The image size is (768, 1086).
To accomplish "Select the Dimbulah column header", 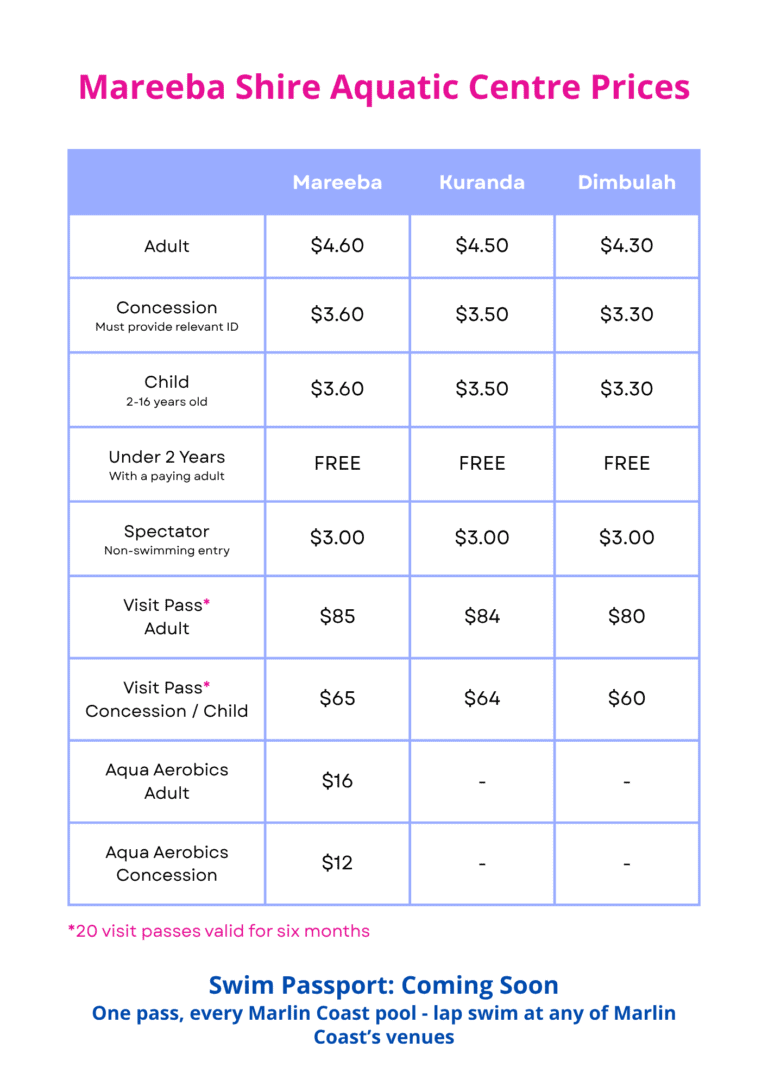I will tap(627, 182).
